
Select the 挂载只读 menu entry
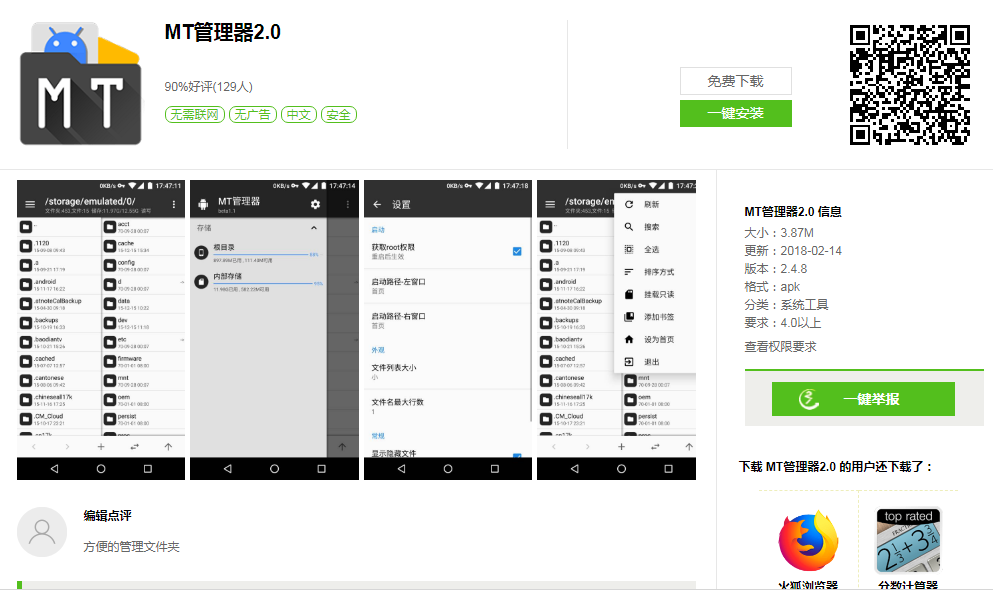pyautogui.click(x=655, y=294)
